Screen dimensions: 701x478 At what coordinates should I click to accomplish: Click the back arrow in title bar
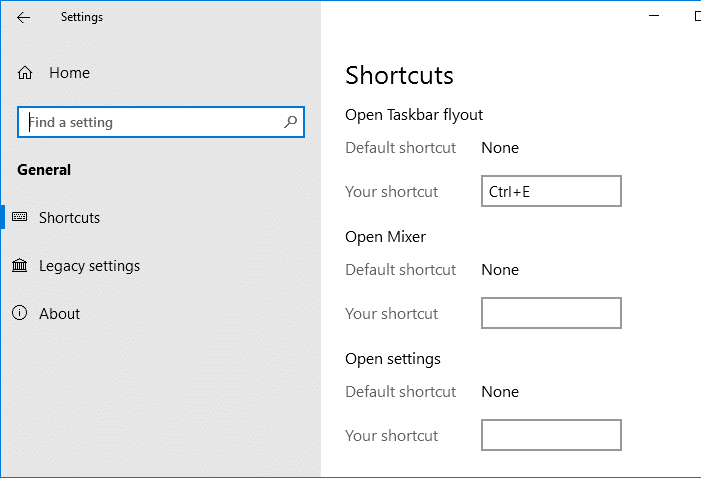(24, 17)
